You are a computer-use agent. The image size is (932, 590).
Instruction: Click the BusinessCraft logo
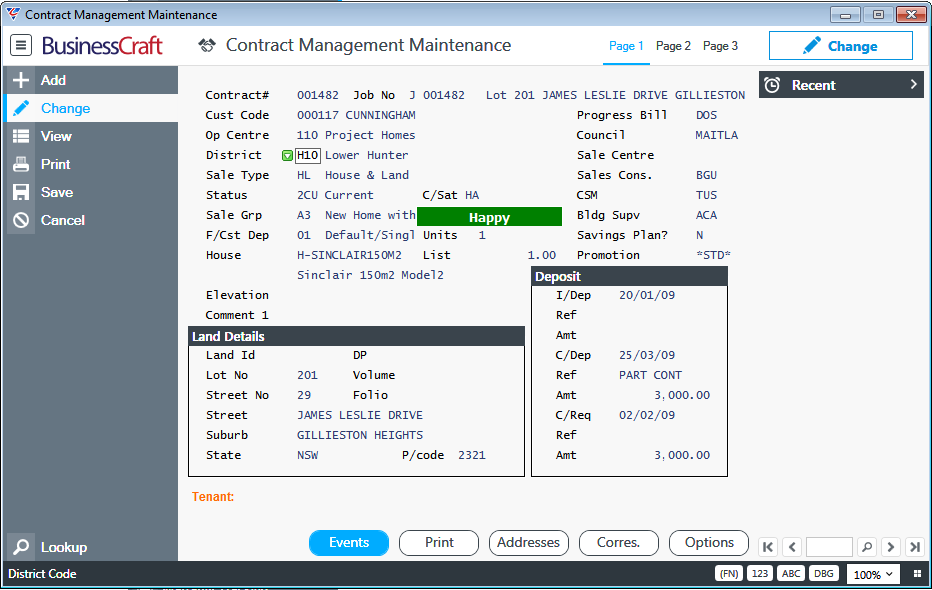click(102, 46)
